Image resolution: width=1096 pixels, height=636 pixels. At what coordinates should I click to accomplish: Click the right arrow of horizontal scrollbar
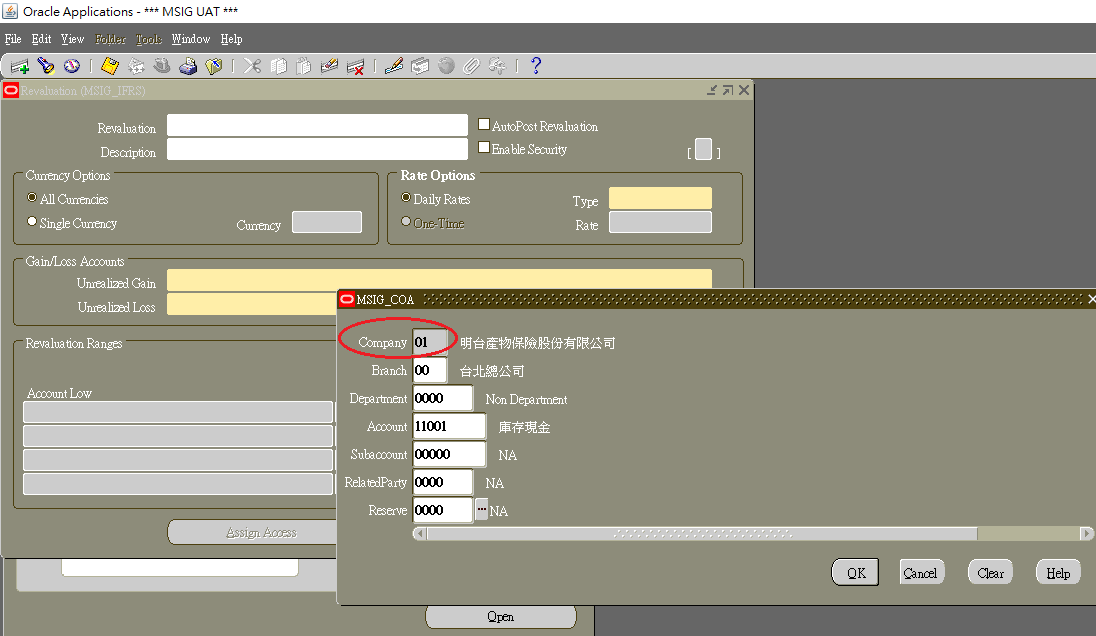1086,533
